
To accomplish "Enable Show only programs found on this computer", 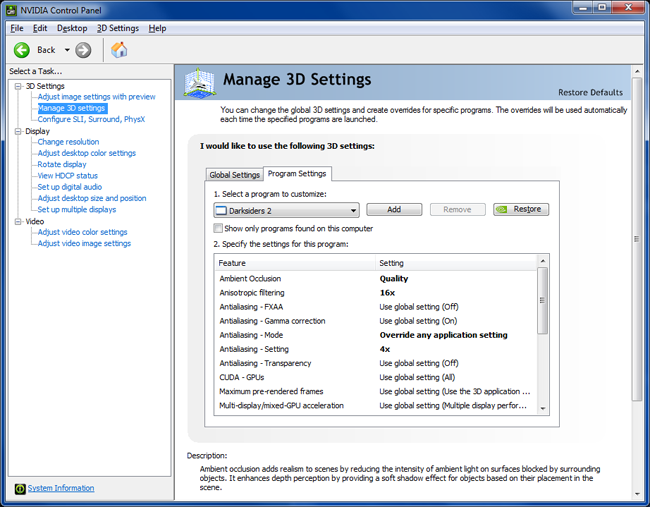I will [220, 228].
